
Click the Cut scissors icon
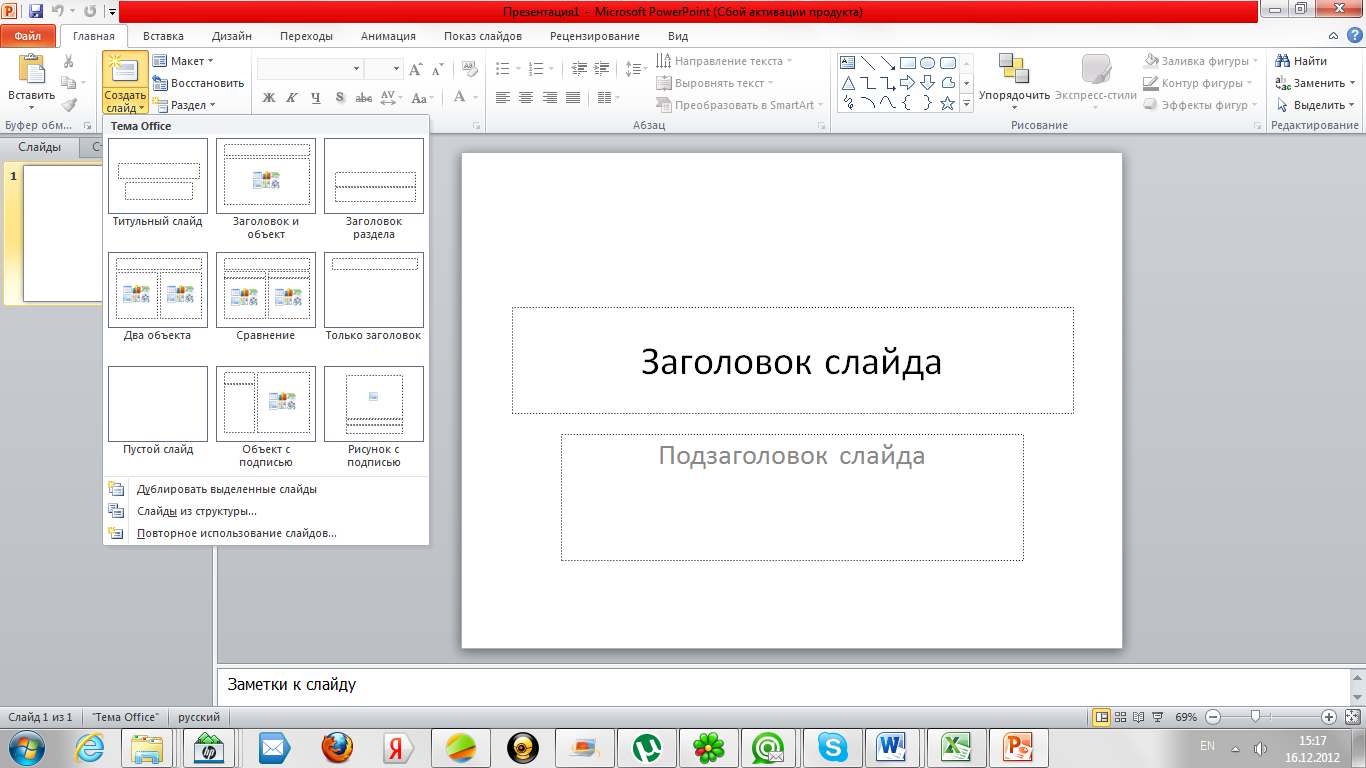[x=68, y=61]
